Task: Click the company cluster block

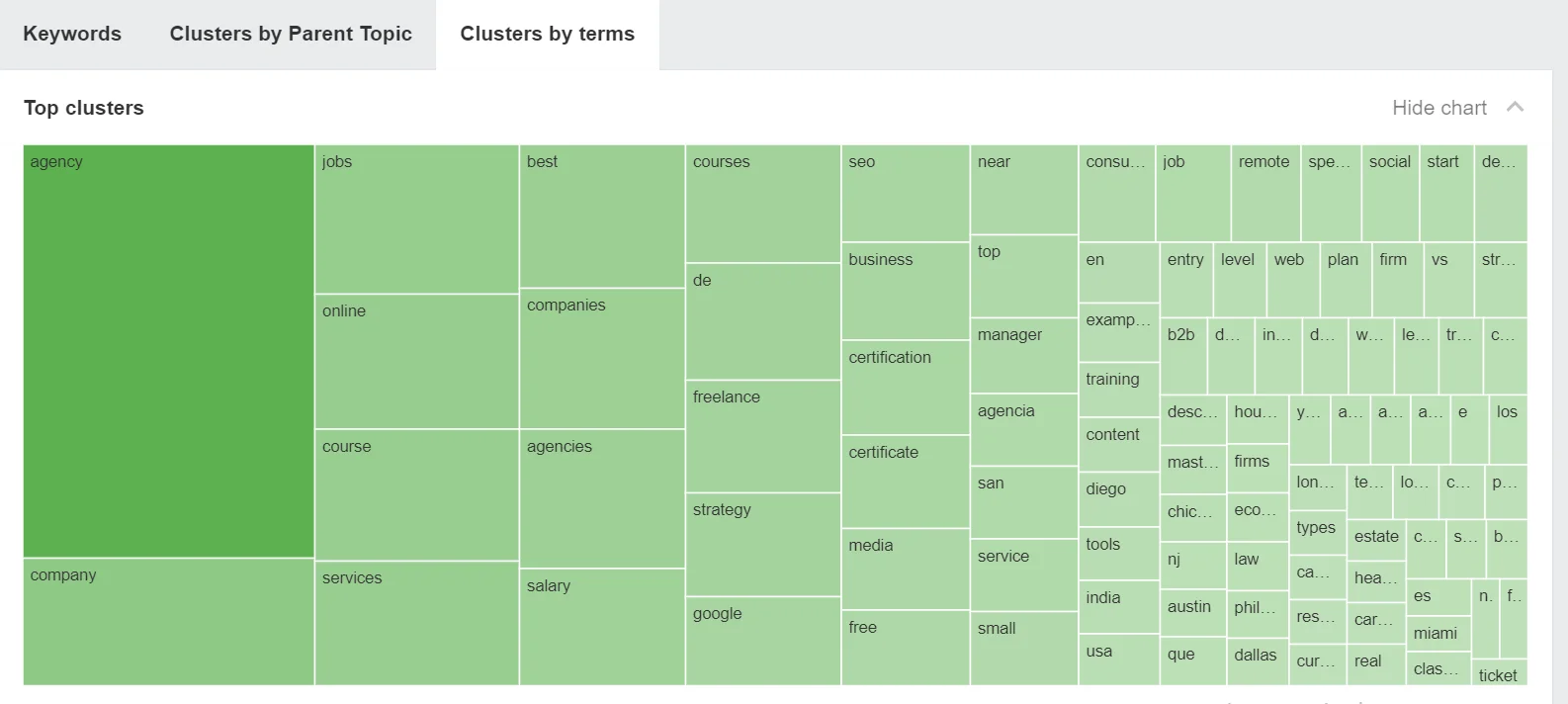Action: tap(166, 621)
